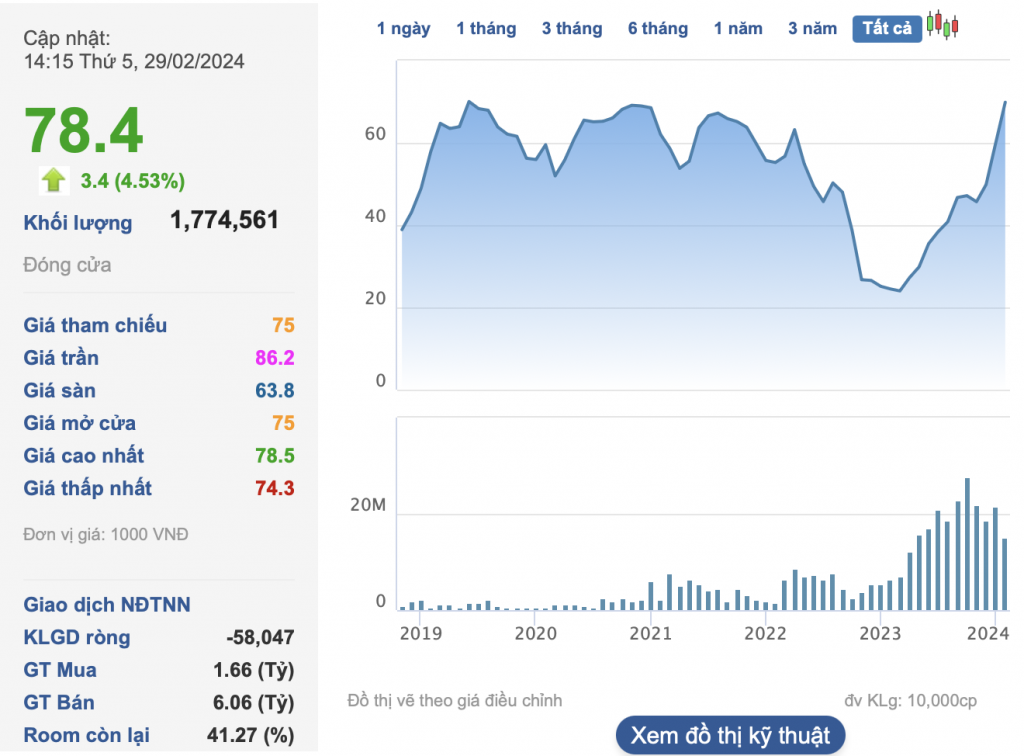Open "Xem đồ thị kỹ thuật" button
The image size is (1024, 756).
pyautogui.click(x=730, y=737)
